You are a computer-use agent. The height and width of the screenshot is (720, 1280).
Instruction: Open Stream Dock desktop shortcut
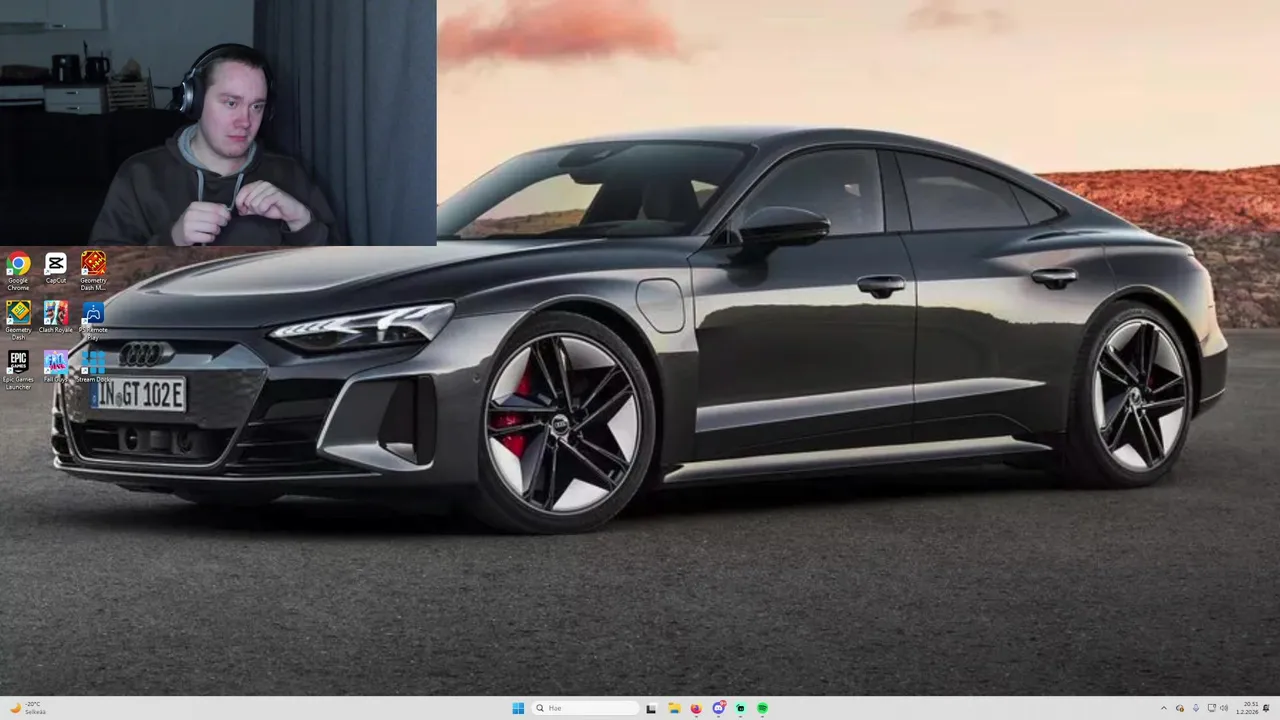click(93, 367)
